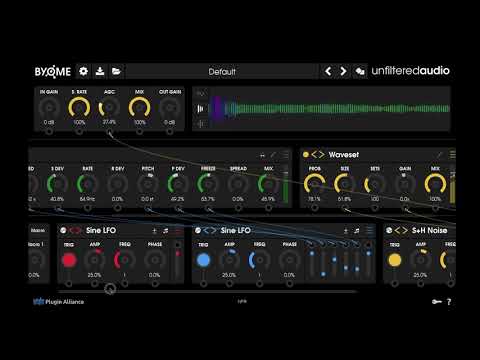
Task: Click the Waveset MIX knob
Action: click(x=435, y=184)
